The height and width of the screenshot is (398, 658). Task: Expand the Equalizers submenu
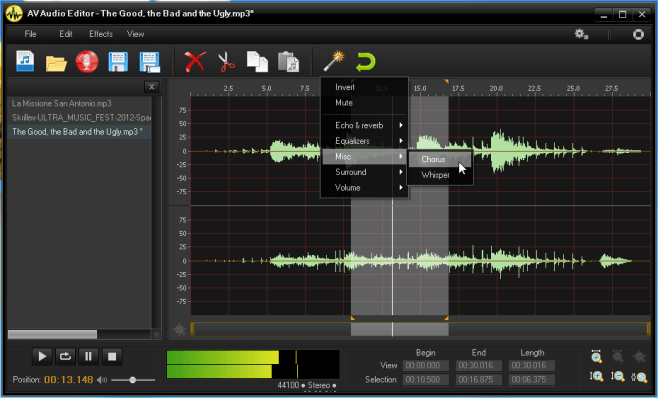pyautogui.click(x=364, y=141)
